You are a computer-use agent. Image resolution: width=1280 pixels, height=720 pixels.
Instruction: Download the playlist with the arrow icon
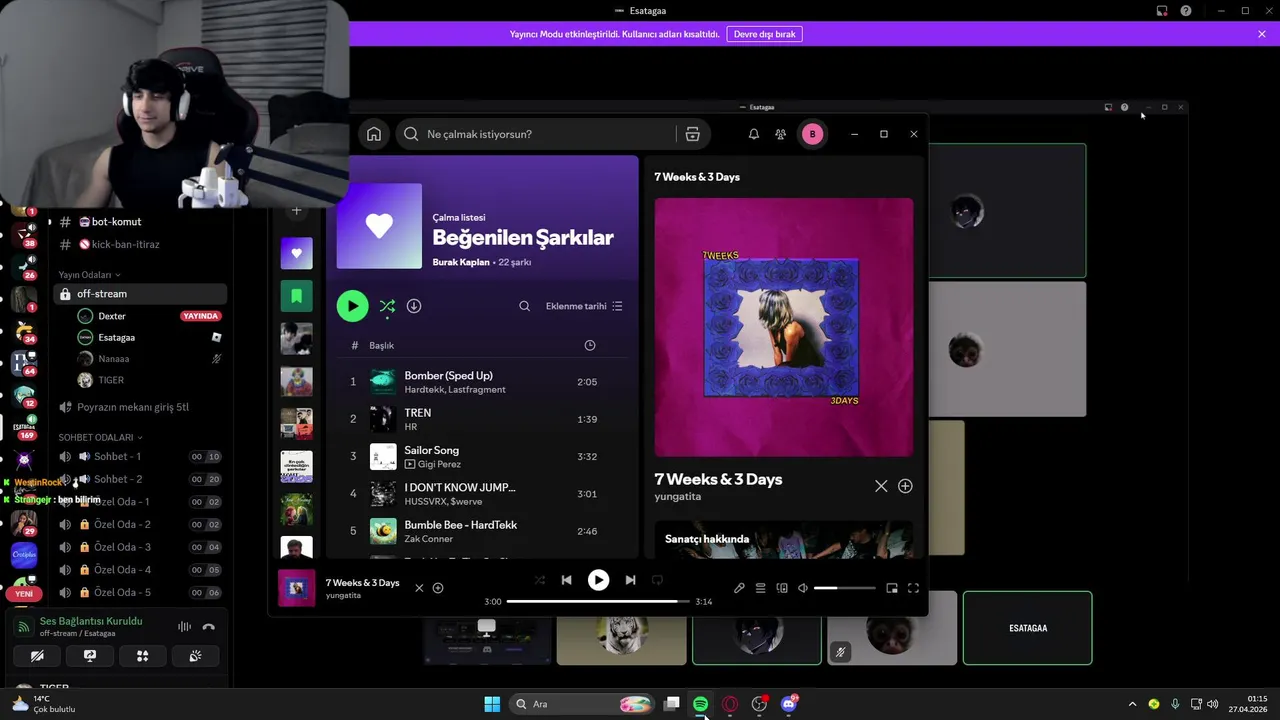[414, 306]
